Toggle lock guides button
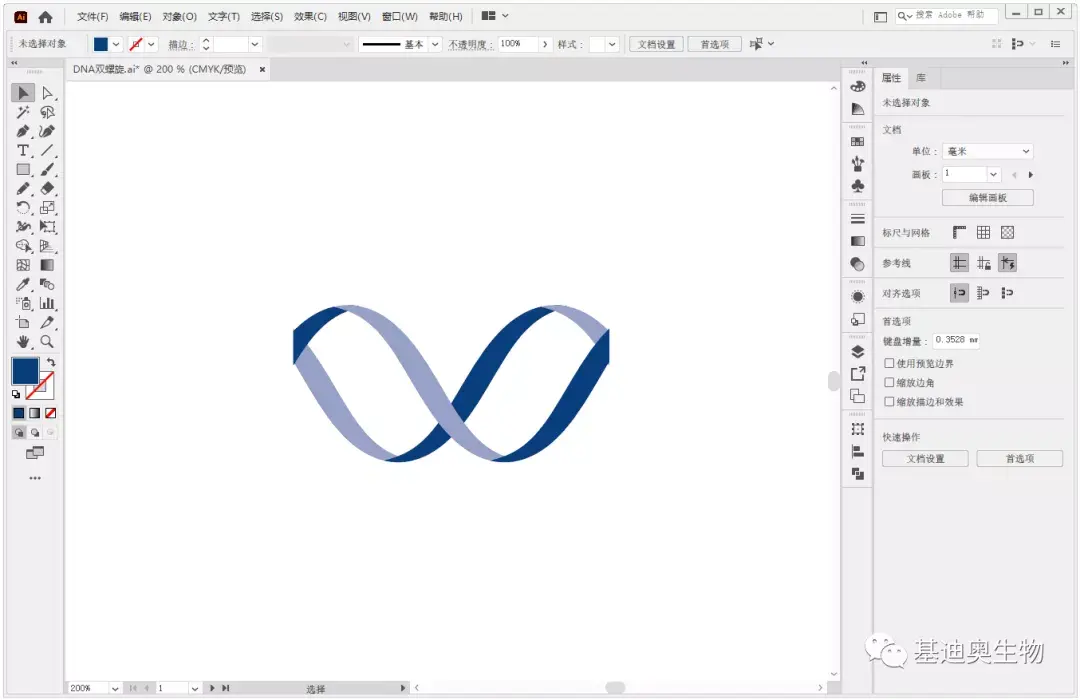This screenshot has width=1080, height=700. pos(984,263)
